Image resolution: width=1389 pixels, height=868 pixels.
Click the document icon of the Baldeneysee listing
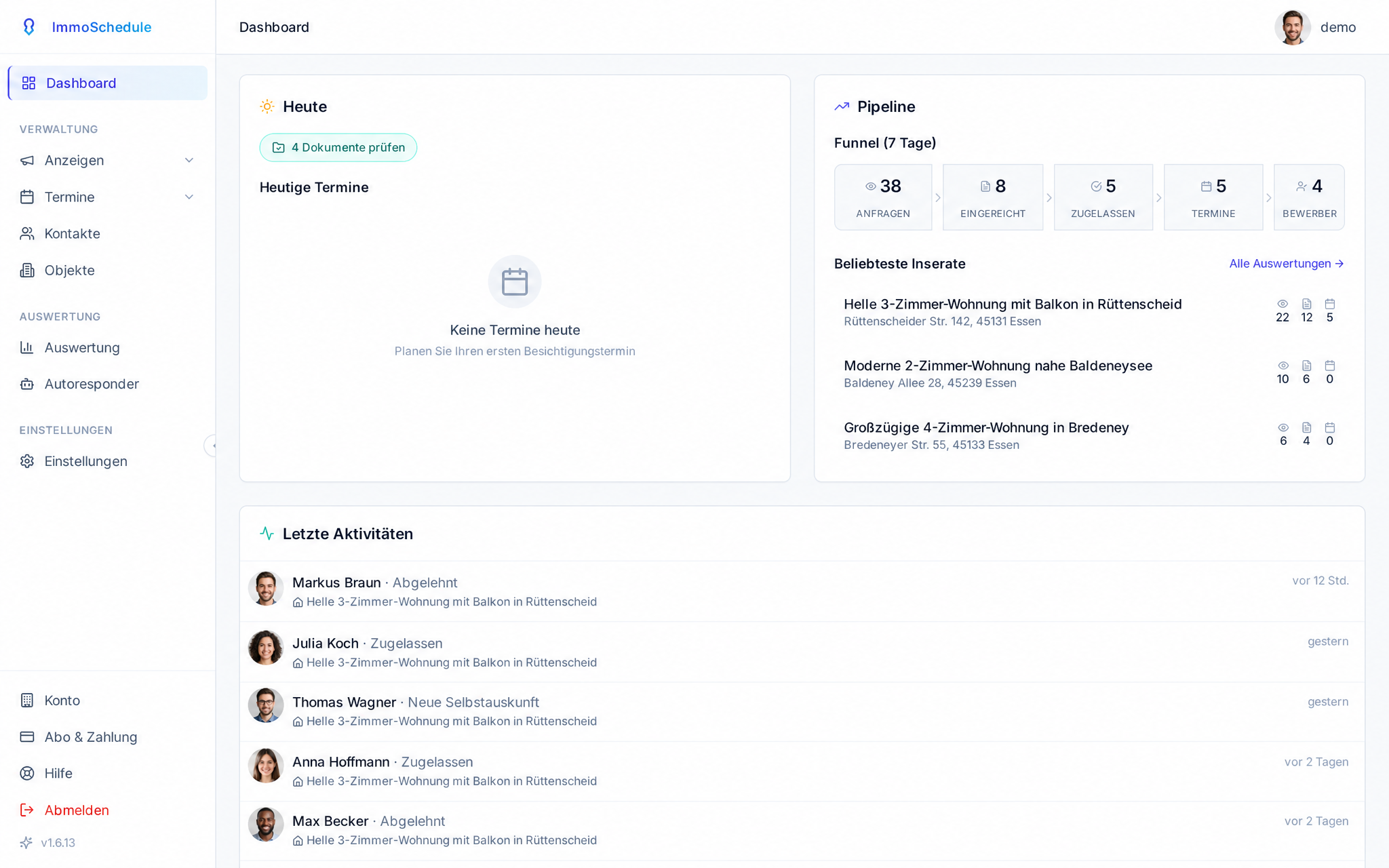(1307, 366)
